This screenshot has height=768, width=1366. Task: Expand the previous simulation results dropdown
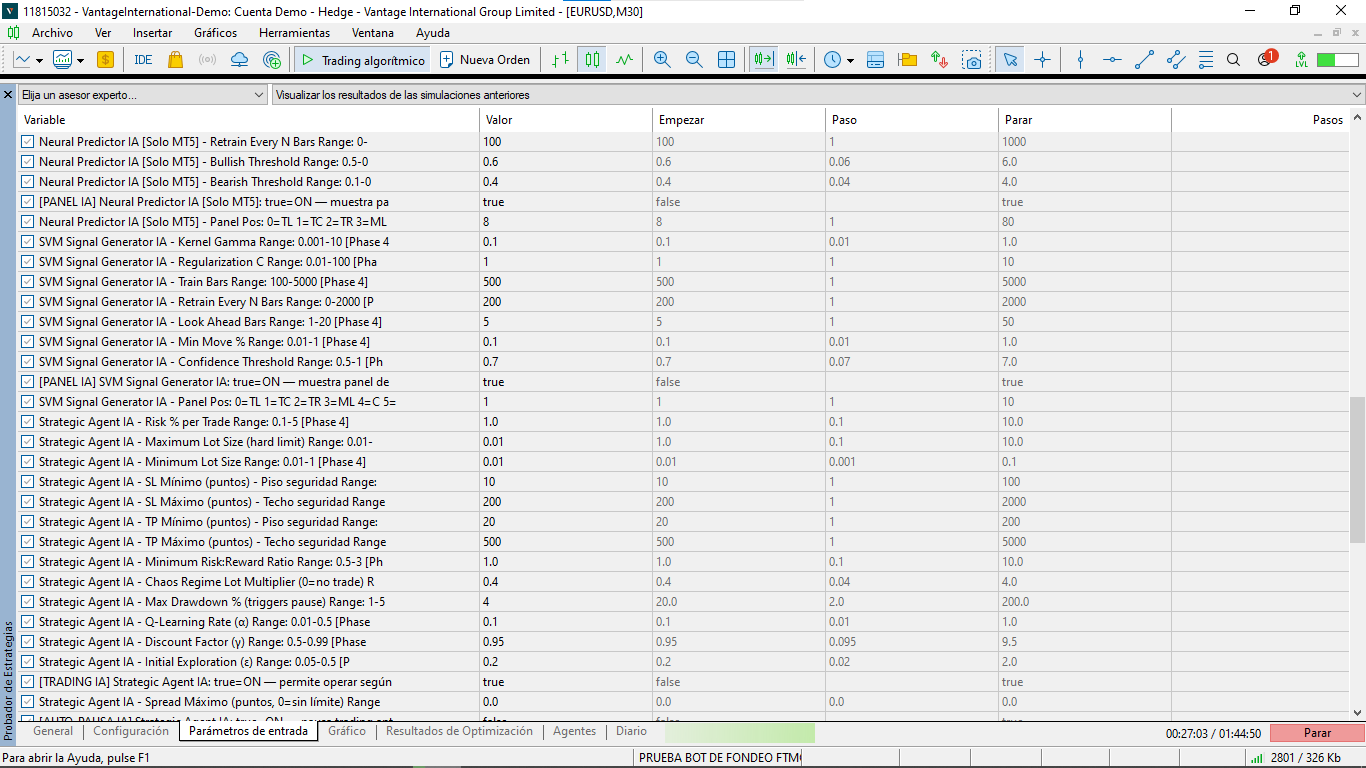(1356, 95)
